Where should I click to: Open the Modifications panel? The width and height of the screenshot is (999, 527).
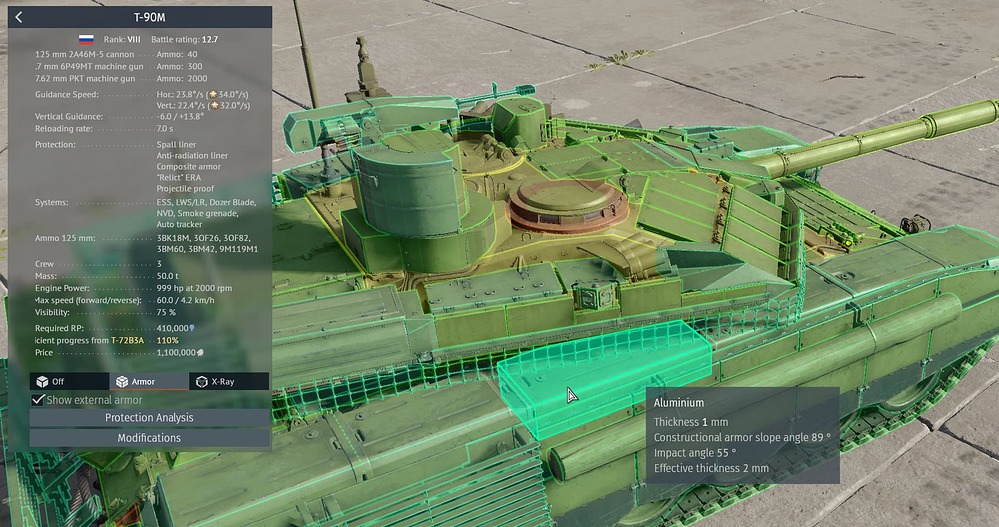point(149,438)
